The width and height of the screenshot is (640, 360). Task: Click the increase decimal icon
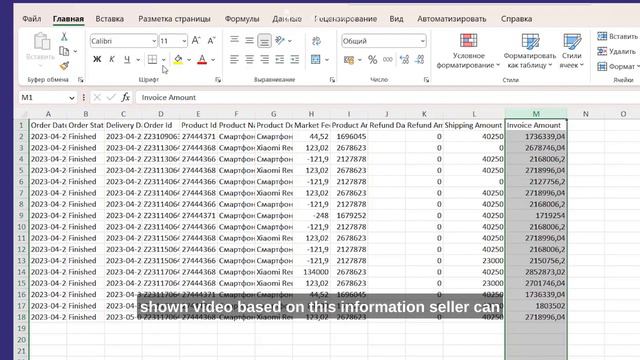click(404, 60)
